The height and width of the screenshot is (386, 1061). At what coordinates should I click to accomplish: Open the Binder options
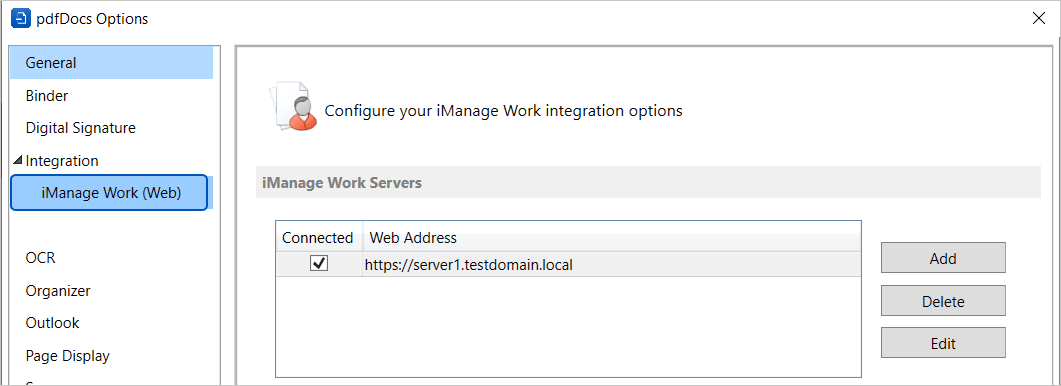pos(47,95)
